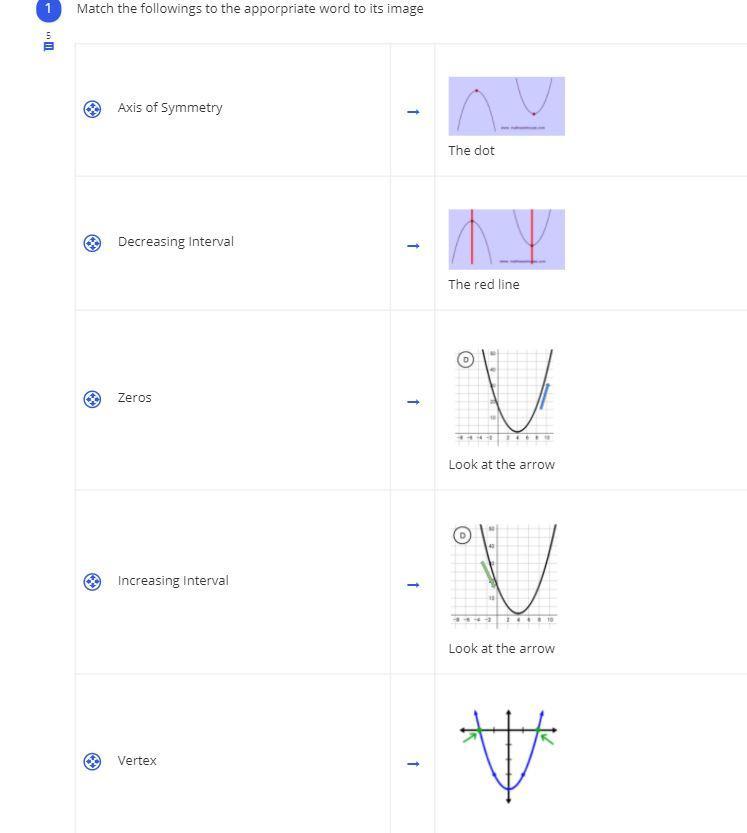Click the blue arrow next to Zeros
Viewport: 747px width, 833px height.
click(x=413, y=402)
